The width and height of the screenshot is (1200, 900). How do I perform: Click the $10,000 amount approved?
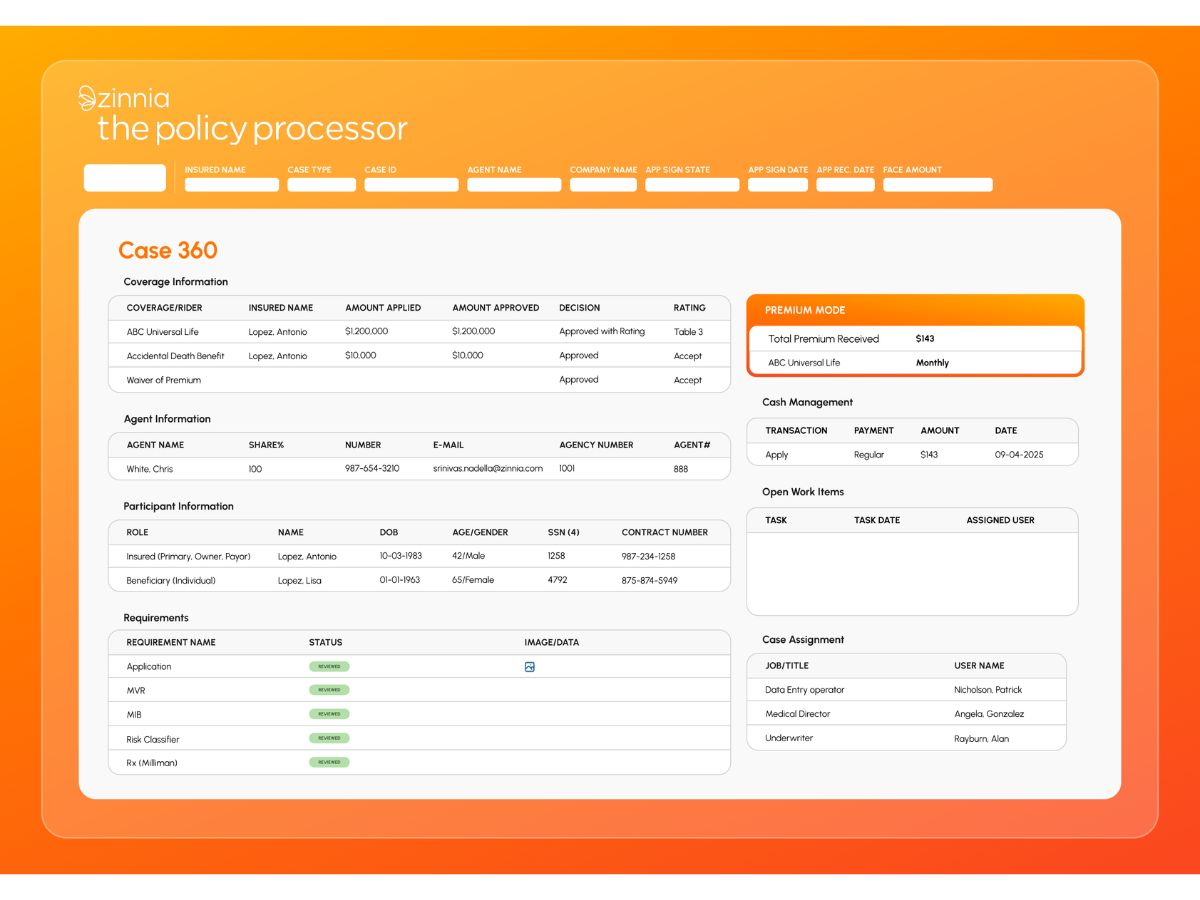468,356
